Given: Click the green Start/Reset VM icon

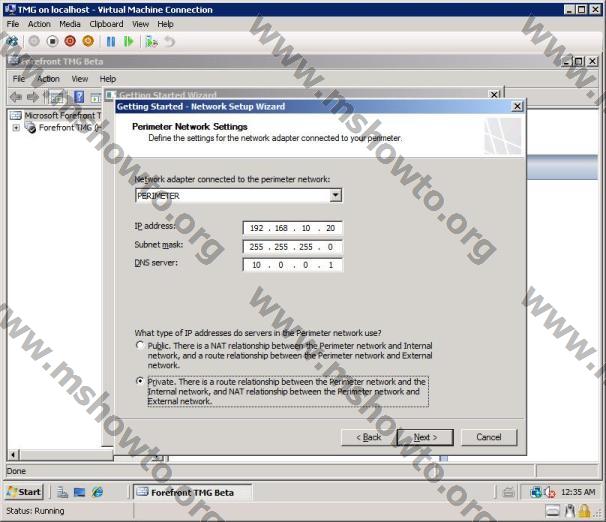Looking at the screenshot, I should [128, 41].
